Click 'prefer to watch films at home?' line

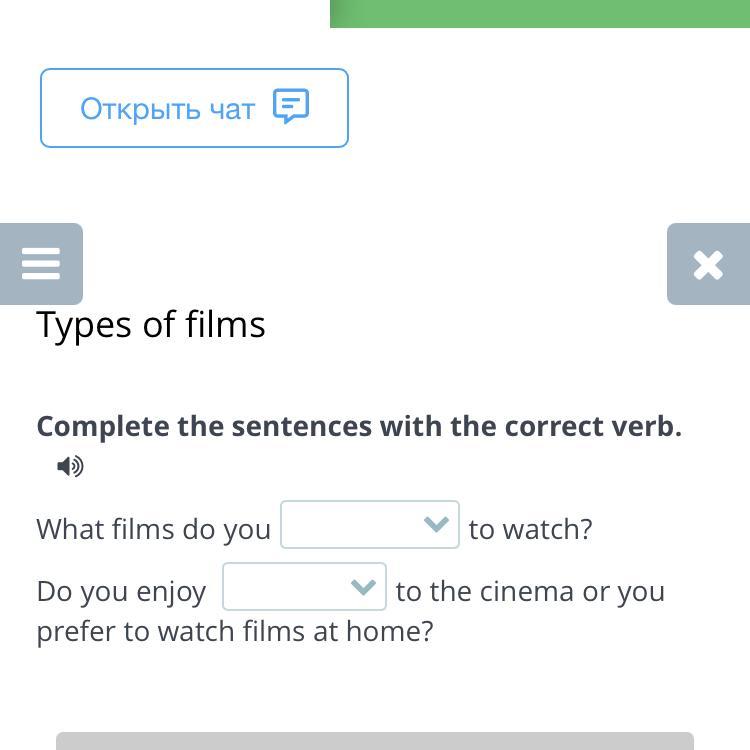pyautogui.click(x=235, y=632)
